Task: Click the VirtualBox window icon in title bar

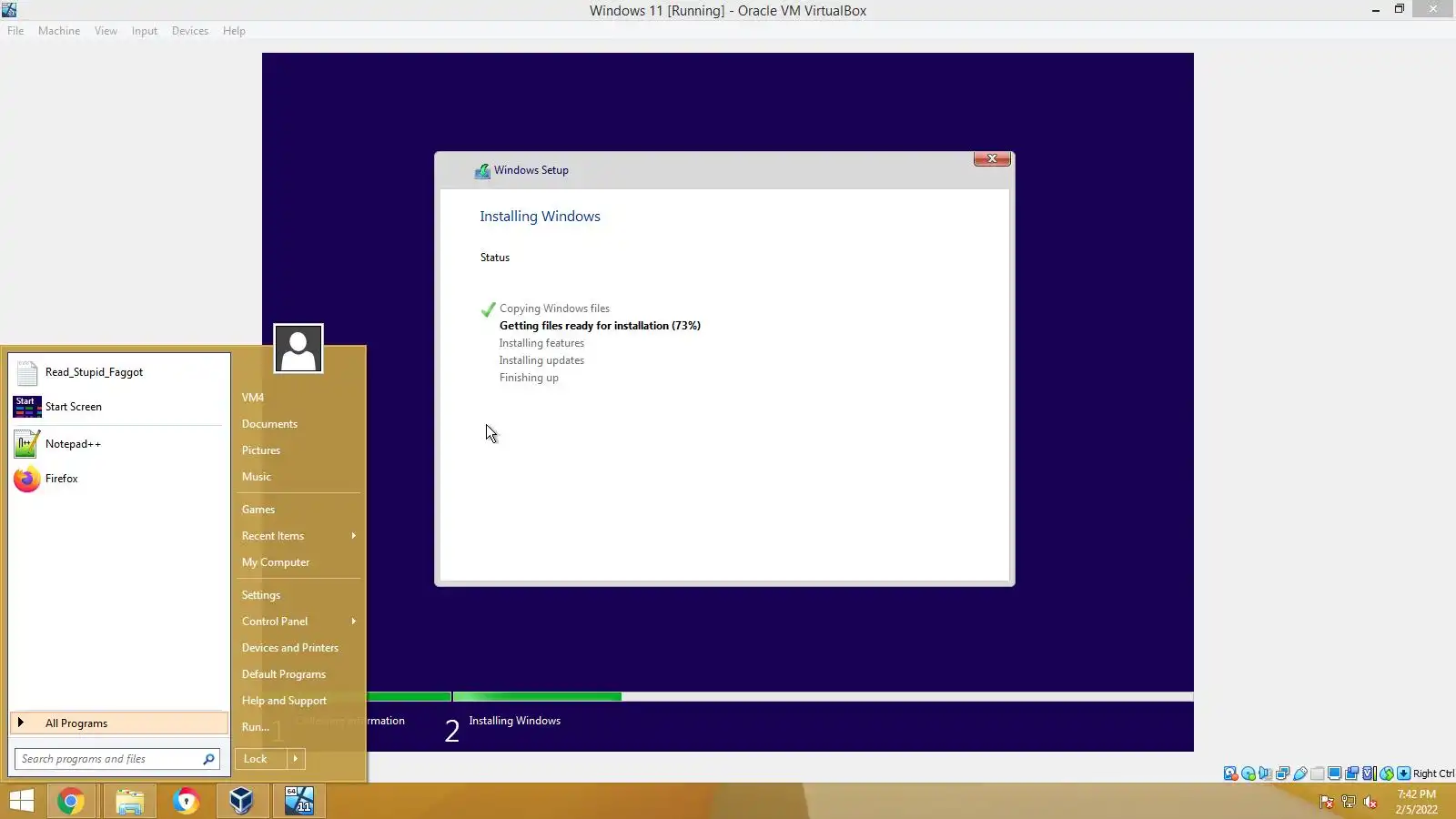Action: click(x=9, y=10)
